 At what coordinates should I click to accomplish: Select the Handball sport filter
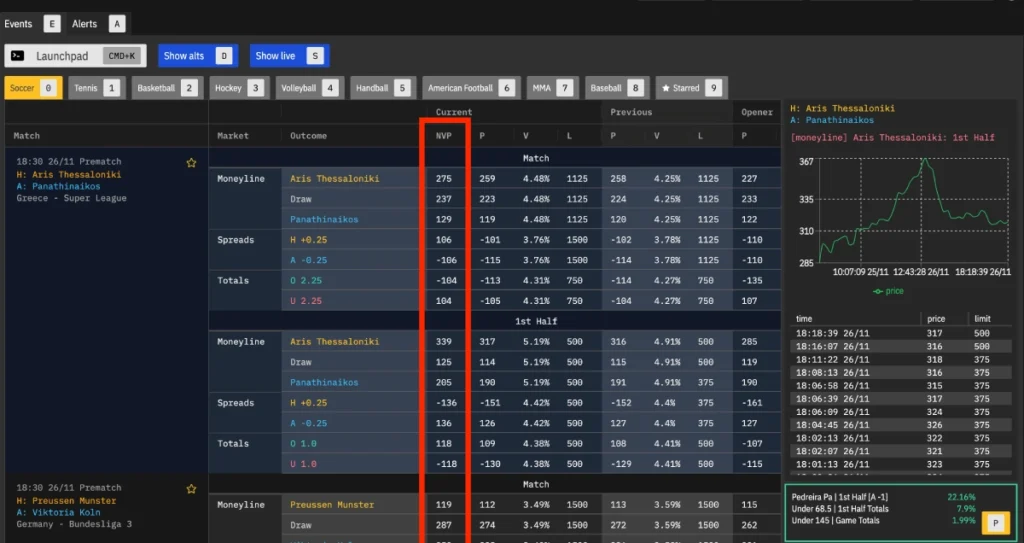[383, 88]
